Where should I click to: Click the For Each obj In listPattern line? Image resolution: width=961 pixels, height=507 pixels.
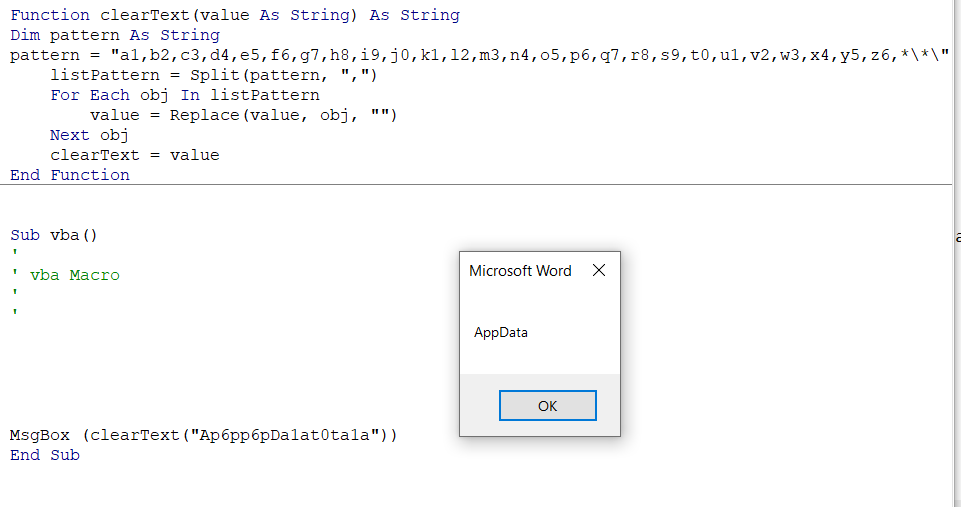pos(185,95)
